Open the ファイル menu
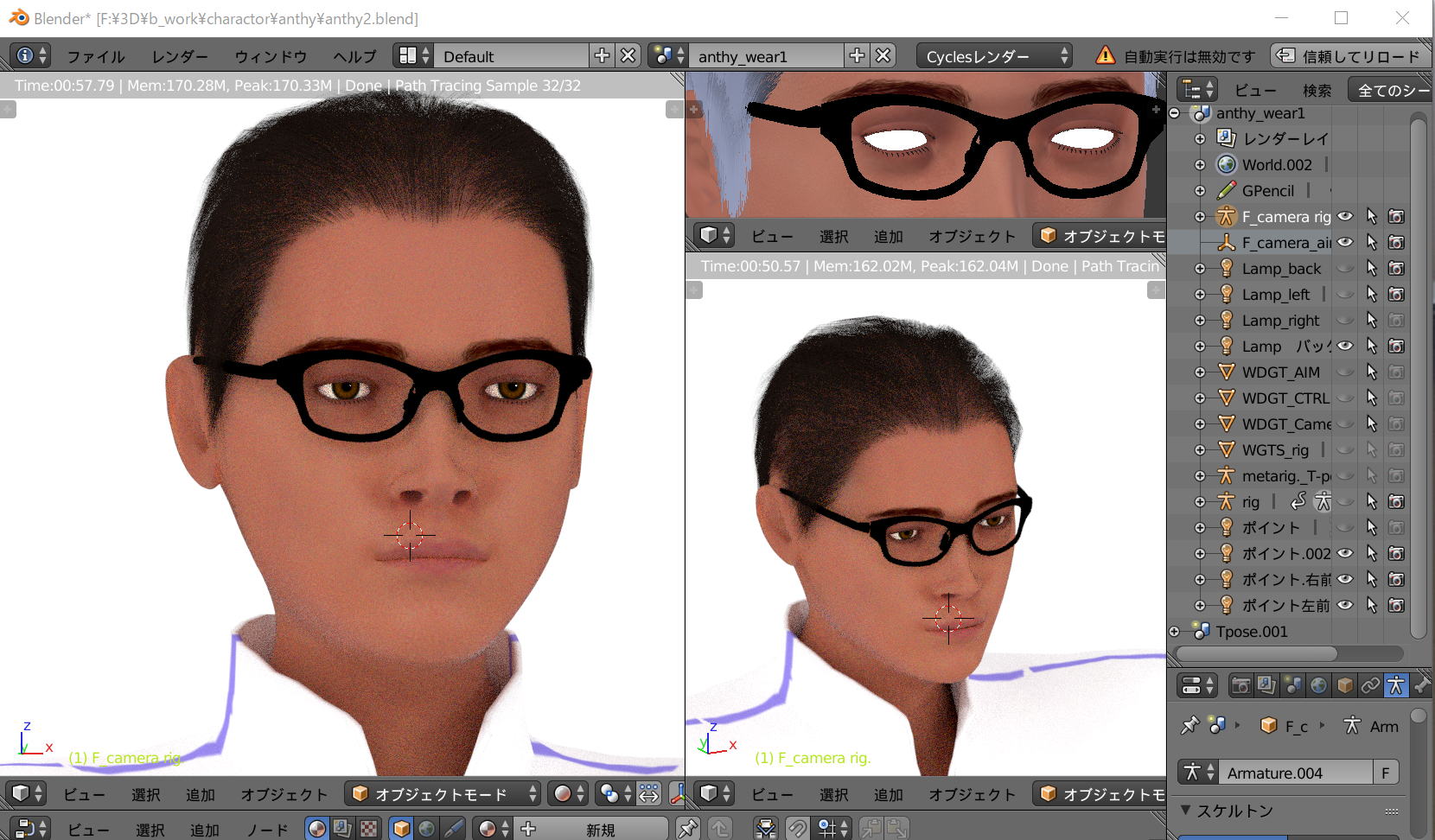 95,56
